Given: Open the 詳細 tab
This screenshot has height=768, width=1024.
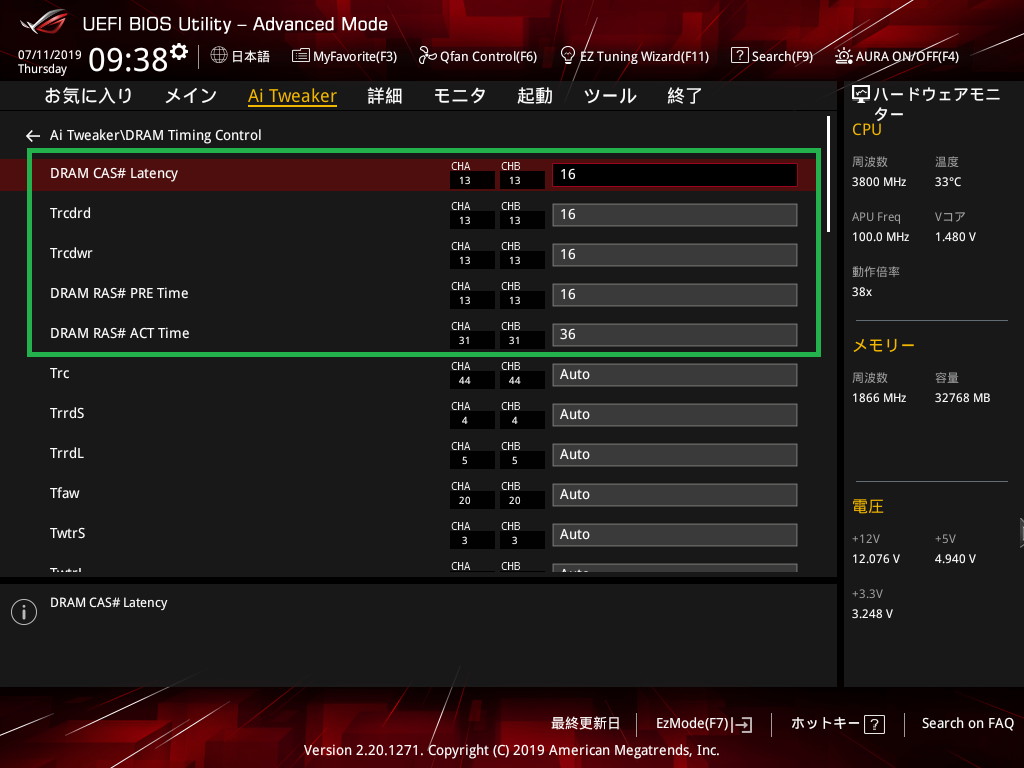Looking at the screenshot, I should click(385, 96).
